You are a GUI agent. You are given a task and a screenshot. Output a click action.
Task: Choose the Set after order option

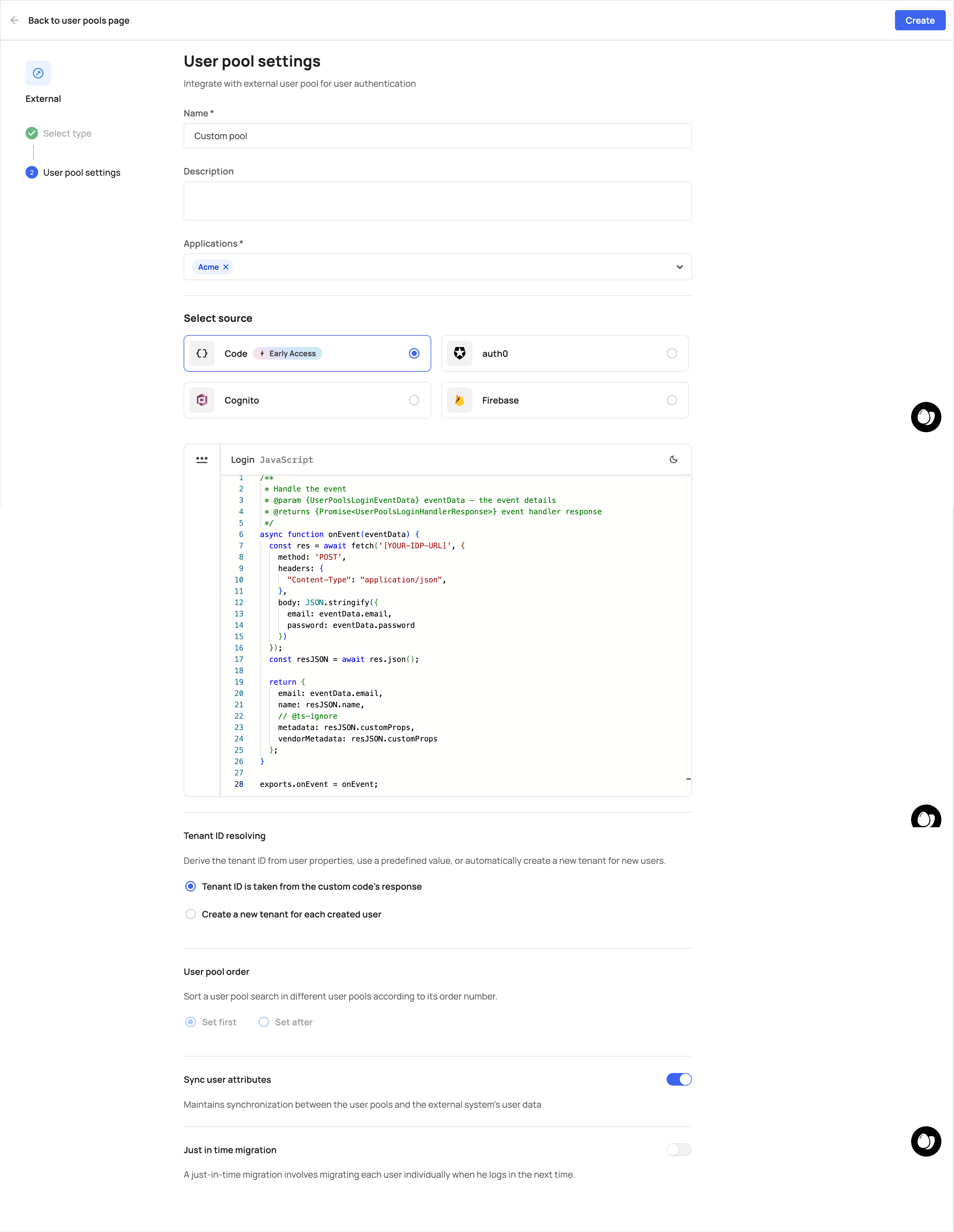pyautogui.click(x=263, y=1022)
